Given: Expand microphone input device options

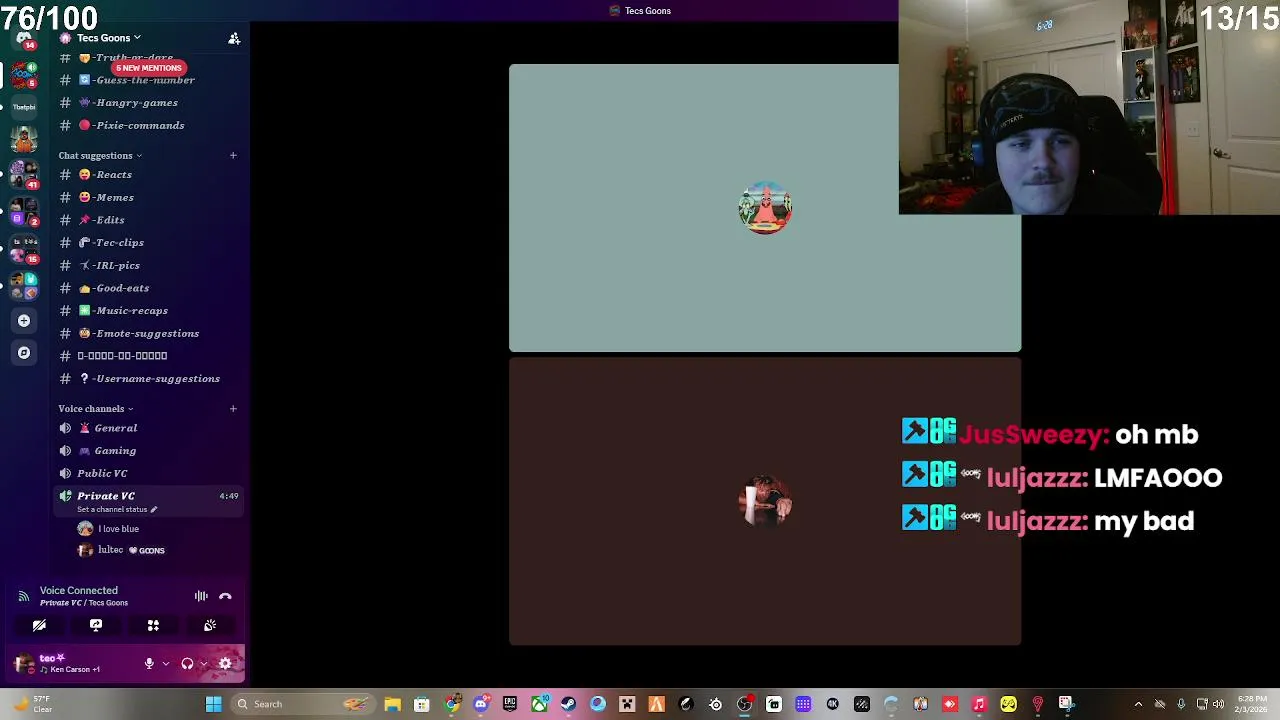Looking at the screenshot, I should [165, 663].
